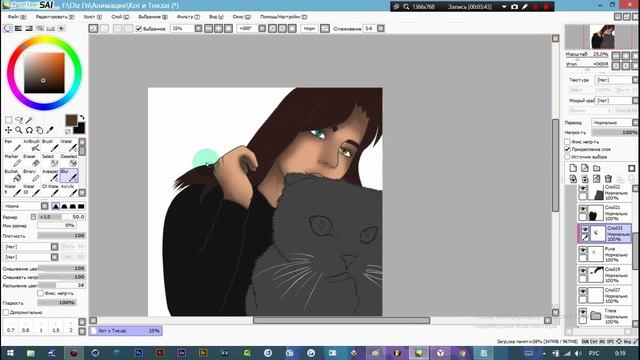The height and width of the screenshot is (360, 640).
Task: Adjust the Плотность density slider
Action: click(61, 236)
